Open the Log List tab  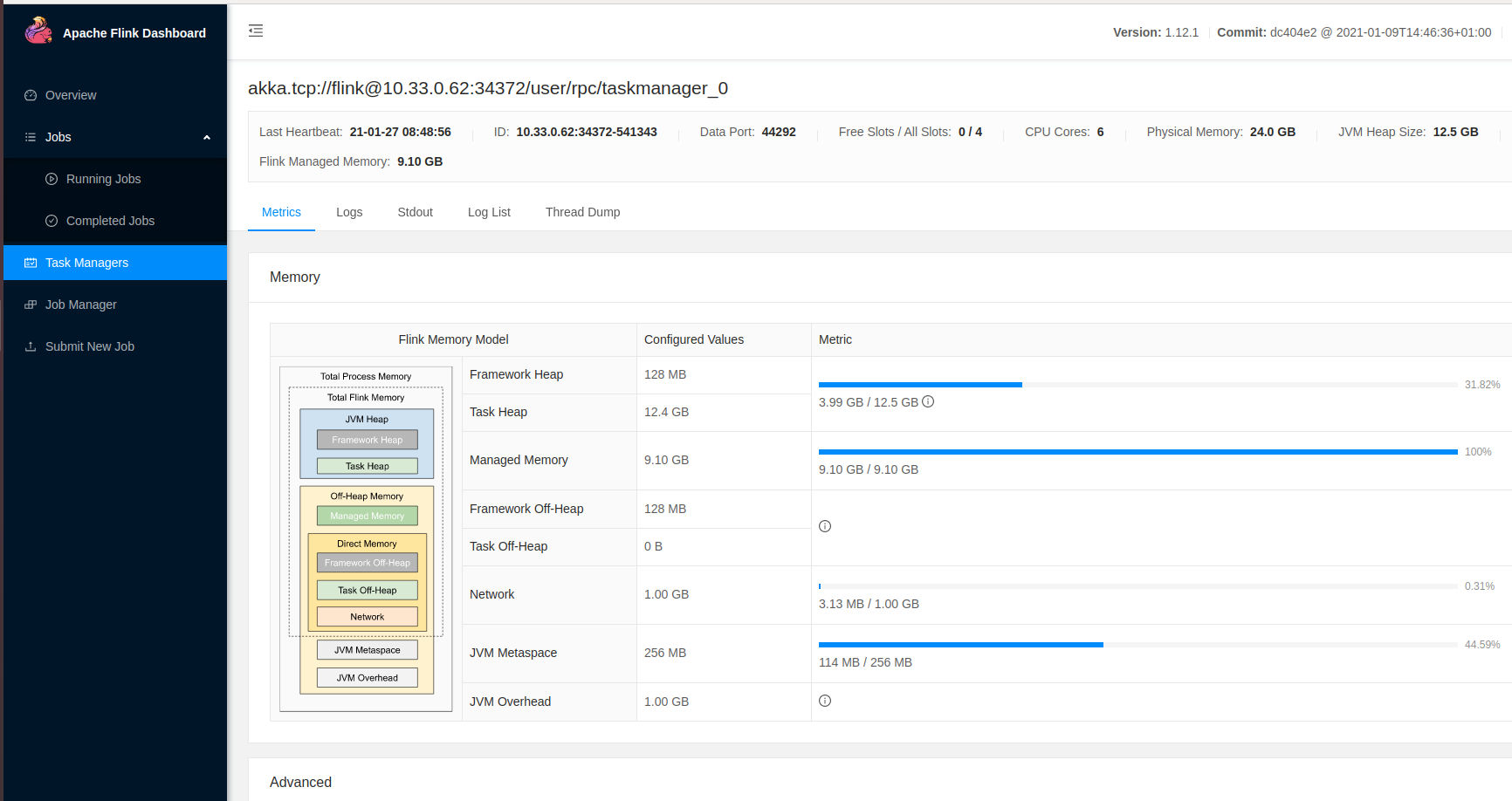(489, 212)
